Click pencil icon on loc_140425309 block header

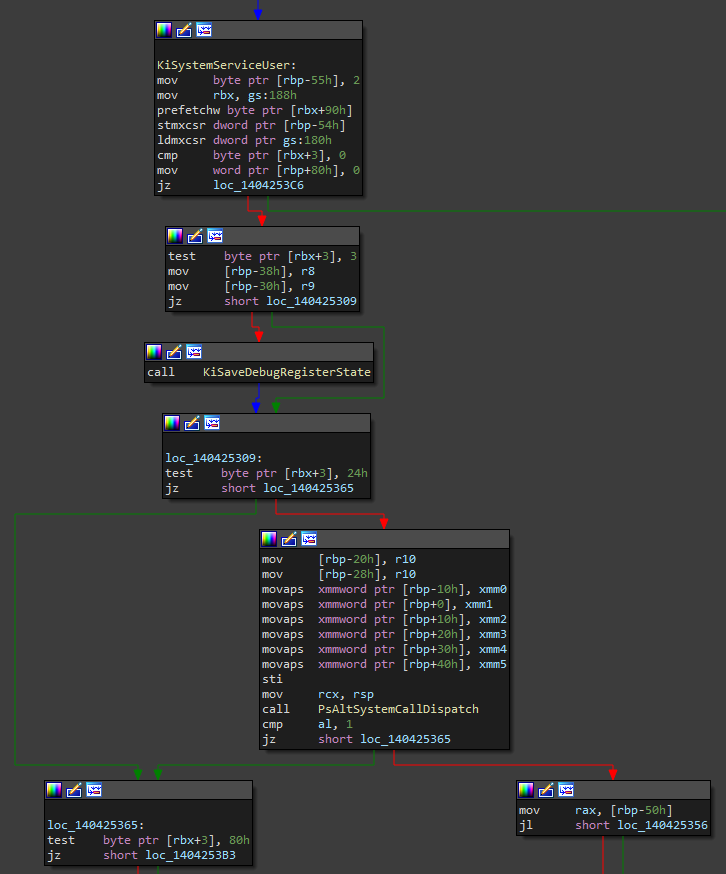point(192,423)
